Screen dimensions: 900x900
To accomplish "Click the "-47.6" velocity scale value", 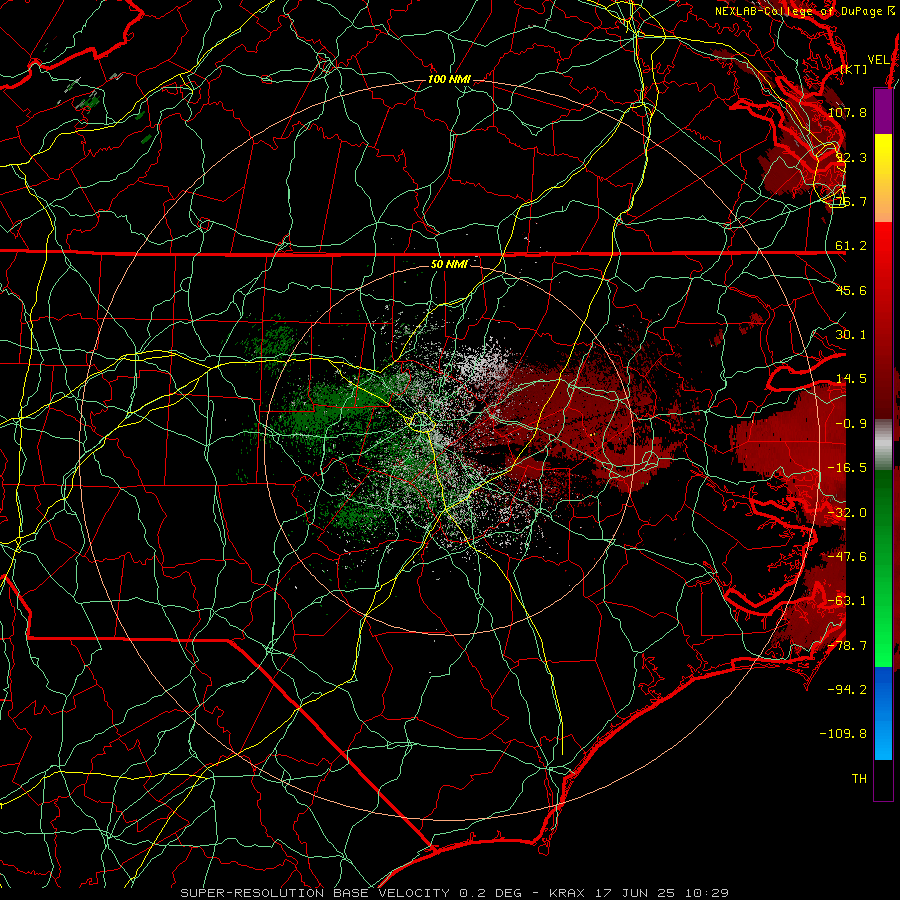I will (x=847, y=557).
